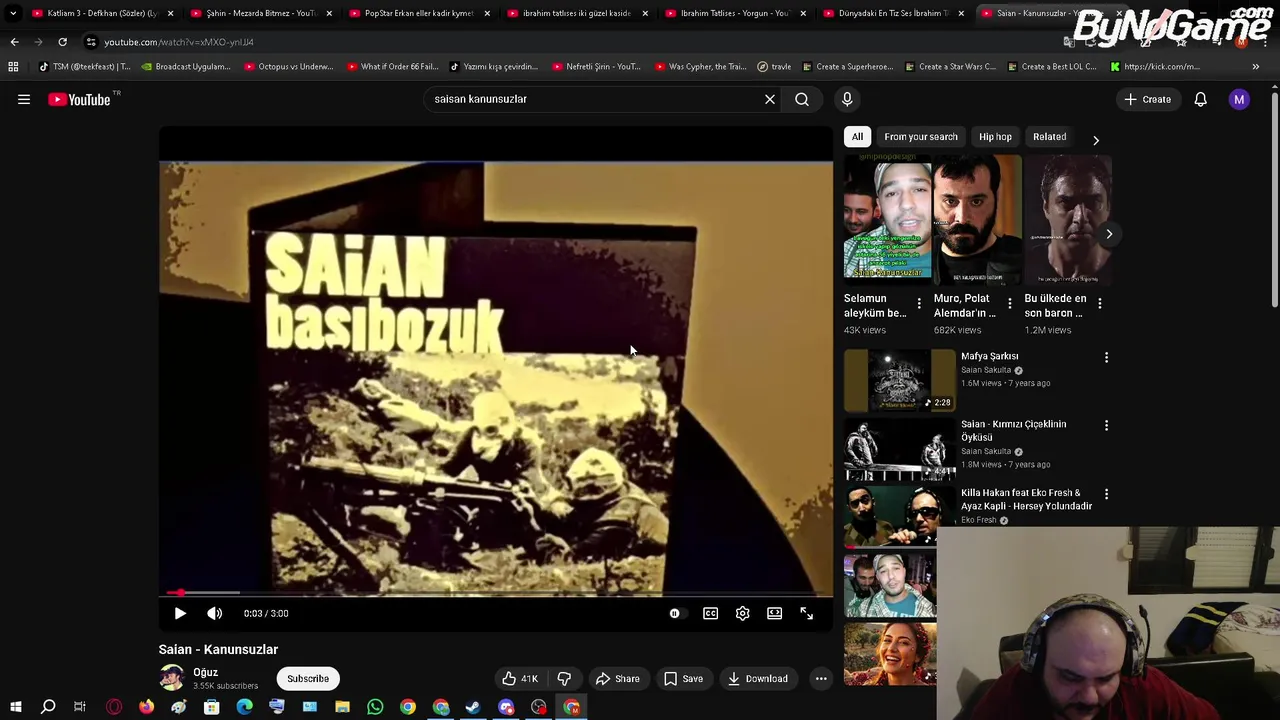Run search with the magnifier button
Screen dimensions: 1280x720
point(802,99)
